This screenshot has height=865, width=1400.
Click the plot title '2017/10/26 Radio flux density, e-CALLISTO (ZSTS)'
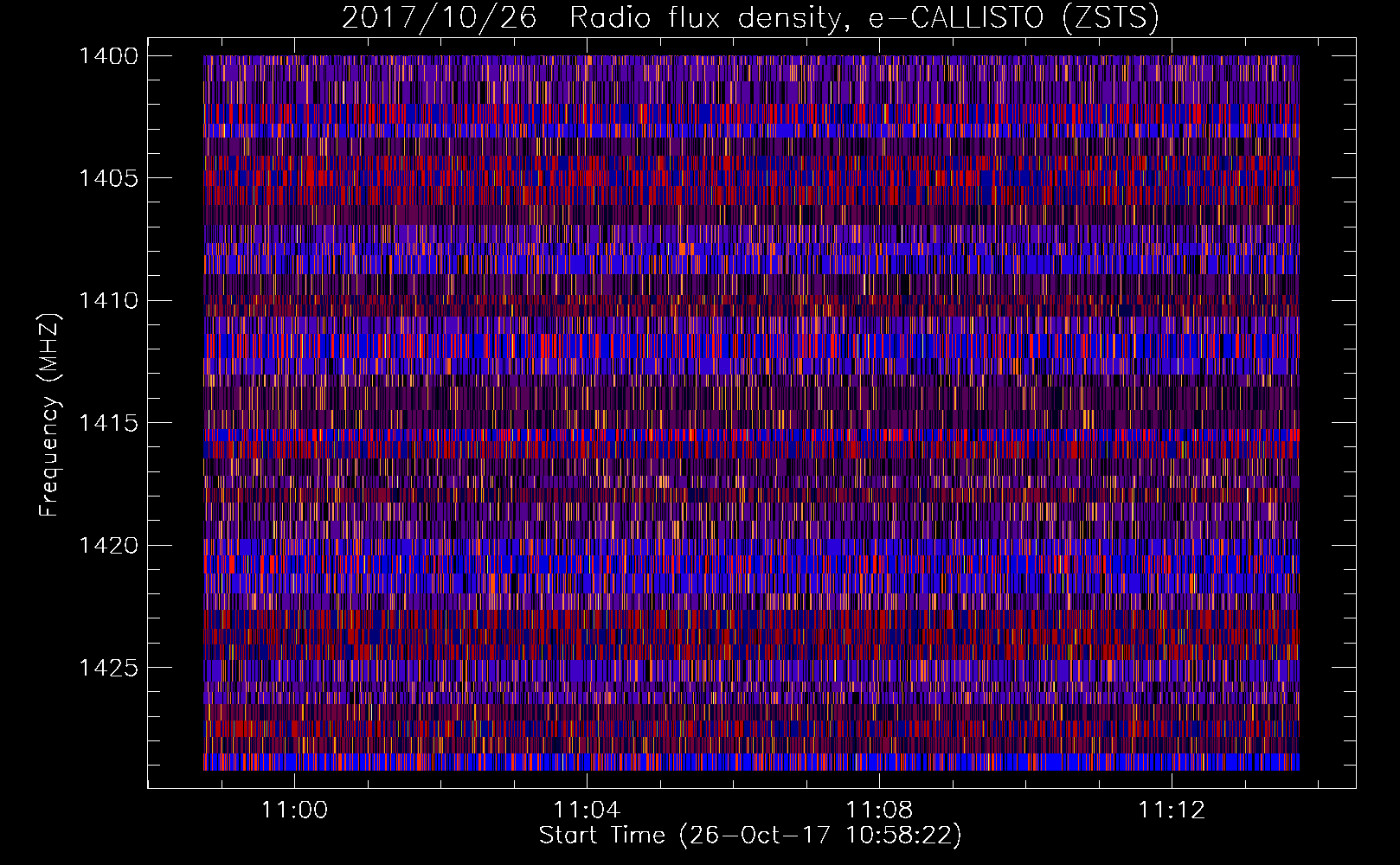click(x=750, y=18)
